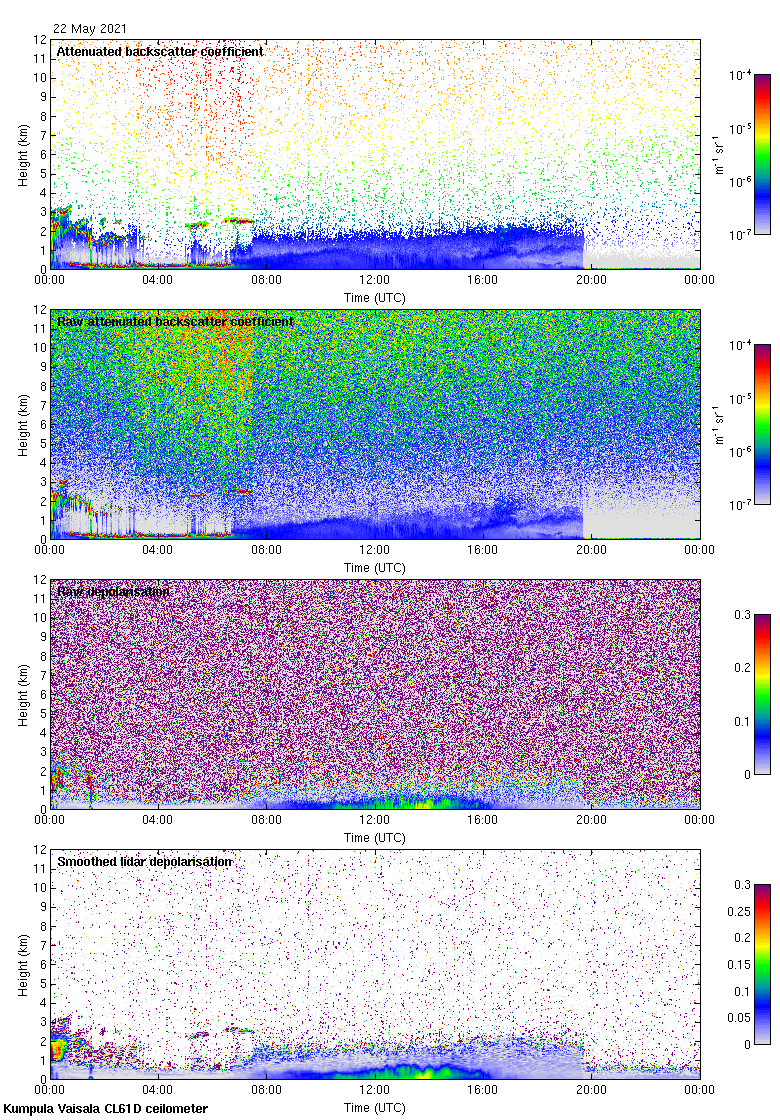Click the colour bar beside Raw depolarisation plot
This screenshot has height=1120, width=780.
pos(762,694)
